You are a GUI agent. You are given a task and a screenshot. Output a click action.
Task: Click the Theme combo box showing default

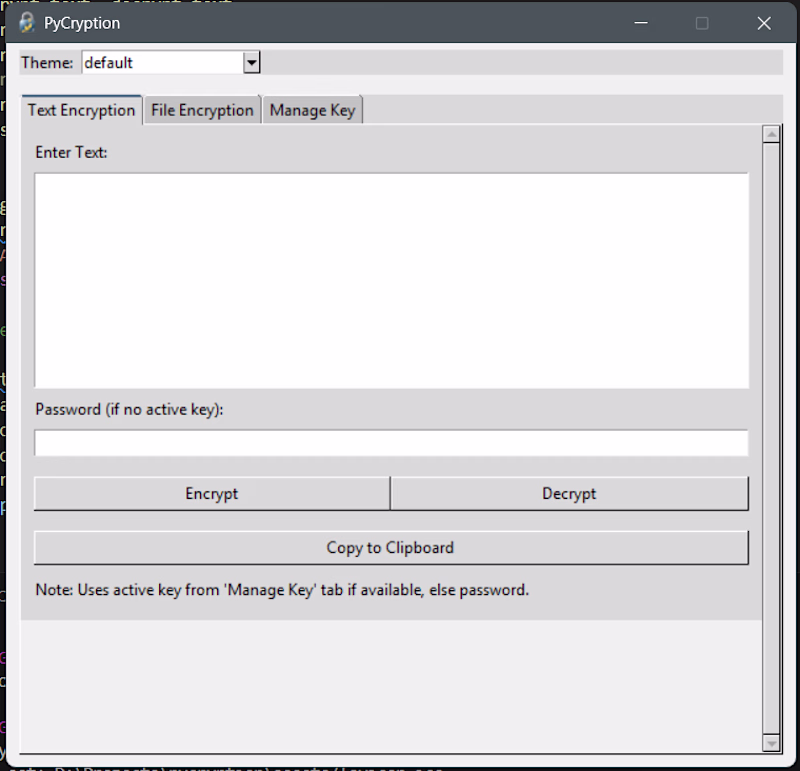171,63
